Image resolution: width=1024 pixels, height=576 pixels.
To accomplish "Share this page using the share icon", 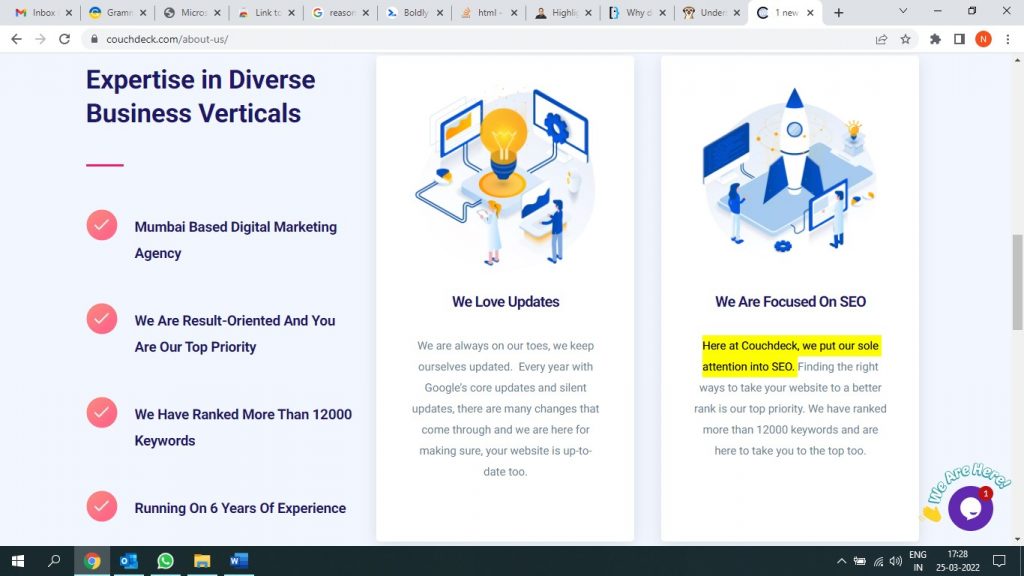I will 881,39.
